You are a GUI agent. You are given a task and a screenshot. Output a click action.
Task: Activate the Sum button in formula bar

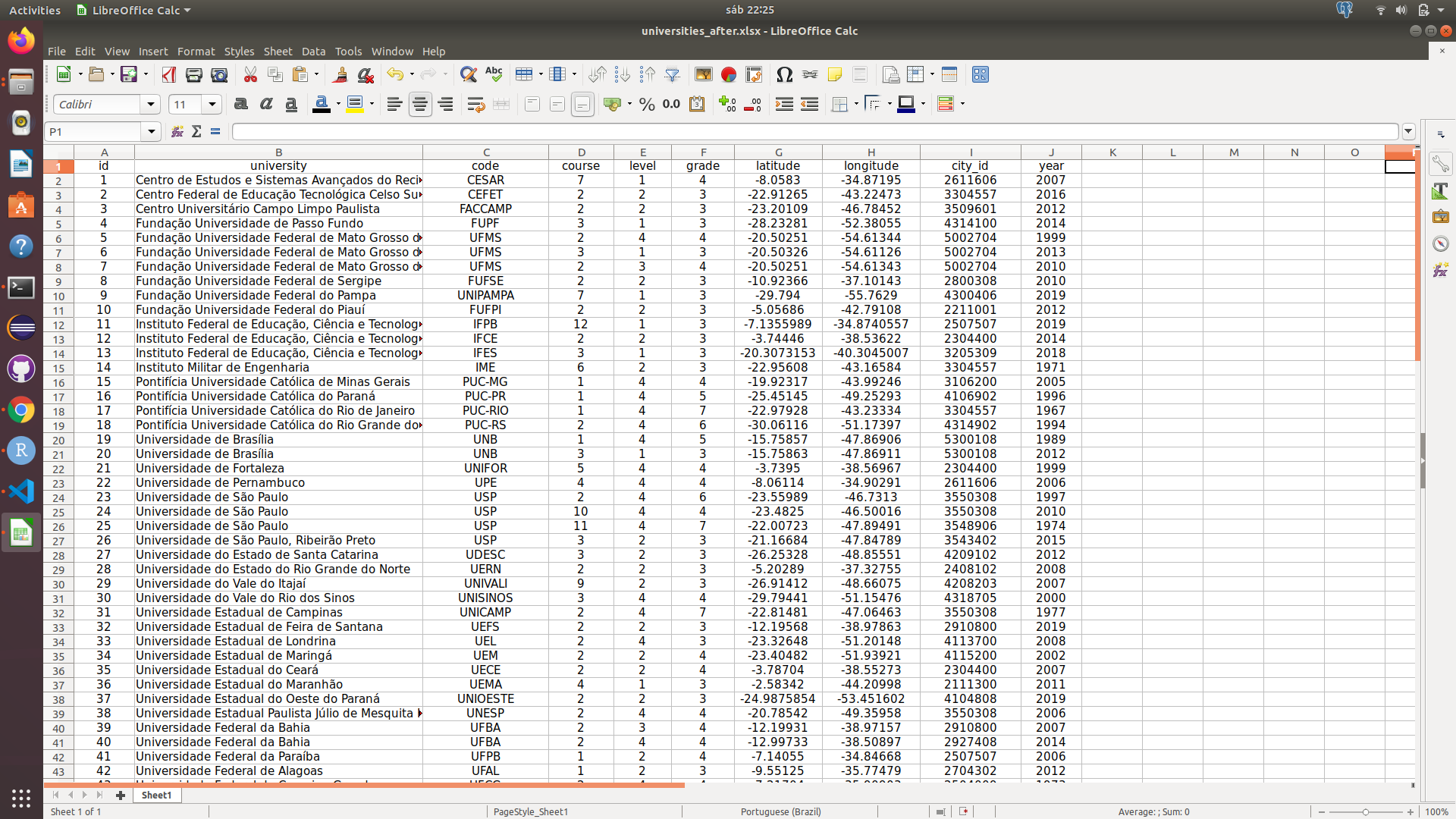tap(196, 131)
